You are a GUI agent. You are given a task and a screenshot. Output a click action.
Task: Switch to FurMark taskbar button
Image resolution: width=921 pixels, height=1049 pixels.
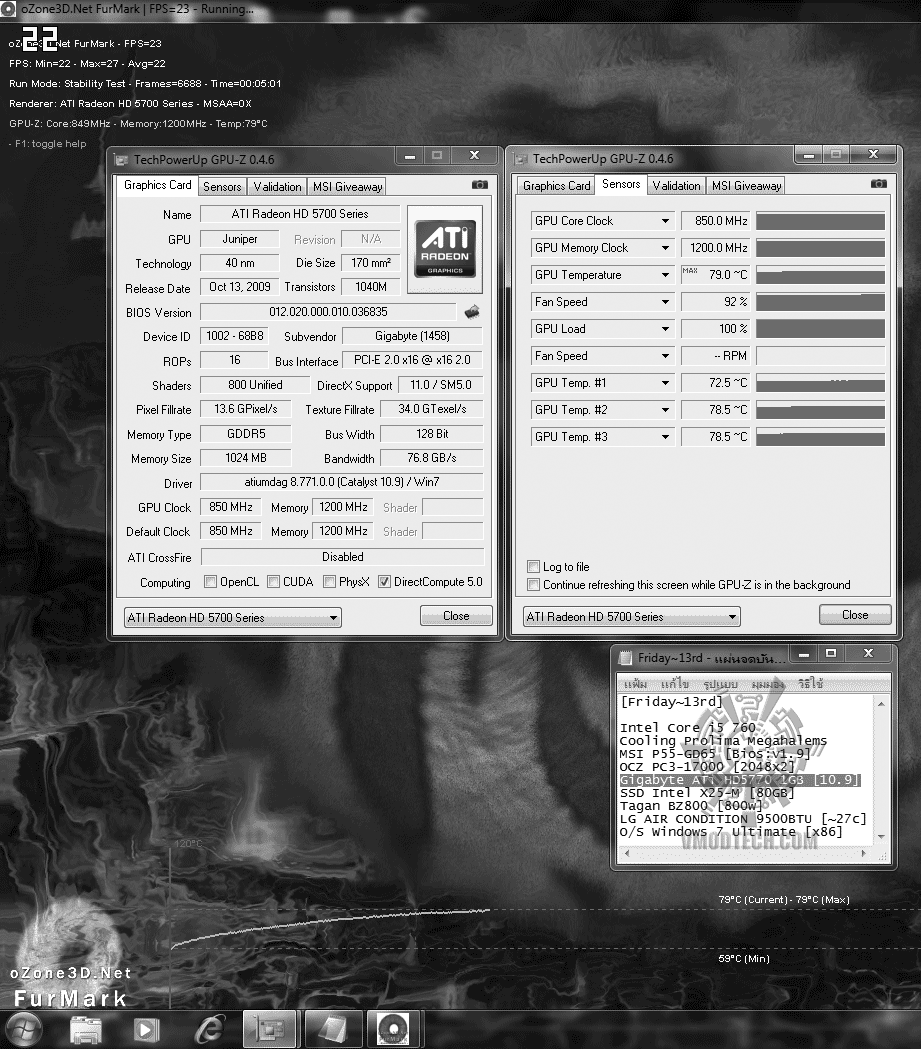coord(393,1029)
